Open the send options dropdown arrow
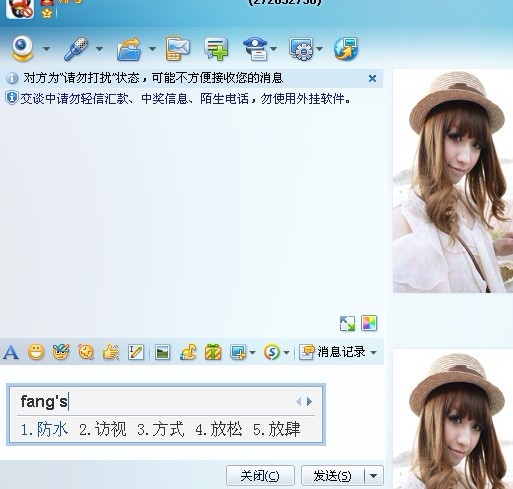The image size is (513, 489). point(374,476)
